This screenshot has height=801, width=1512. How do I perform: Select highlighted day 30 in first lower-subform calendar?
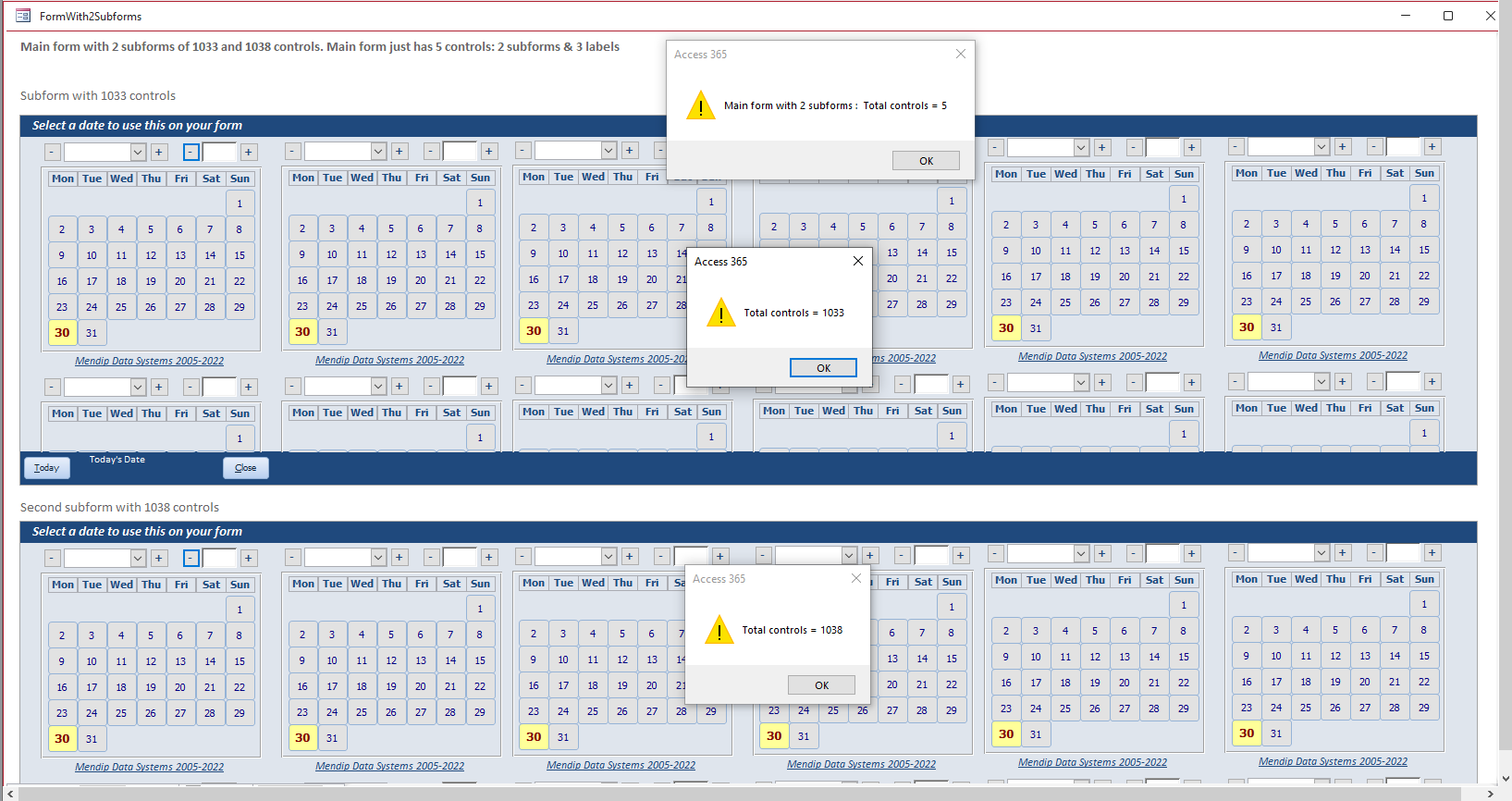[62, 739]
